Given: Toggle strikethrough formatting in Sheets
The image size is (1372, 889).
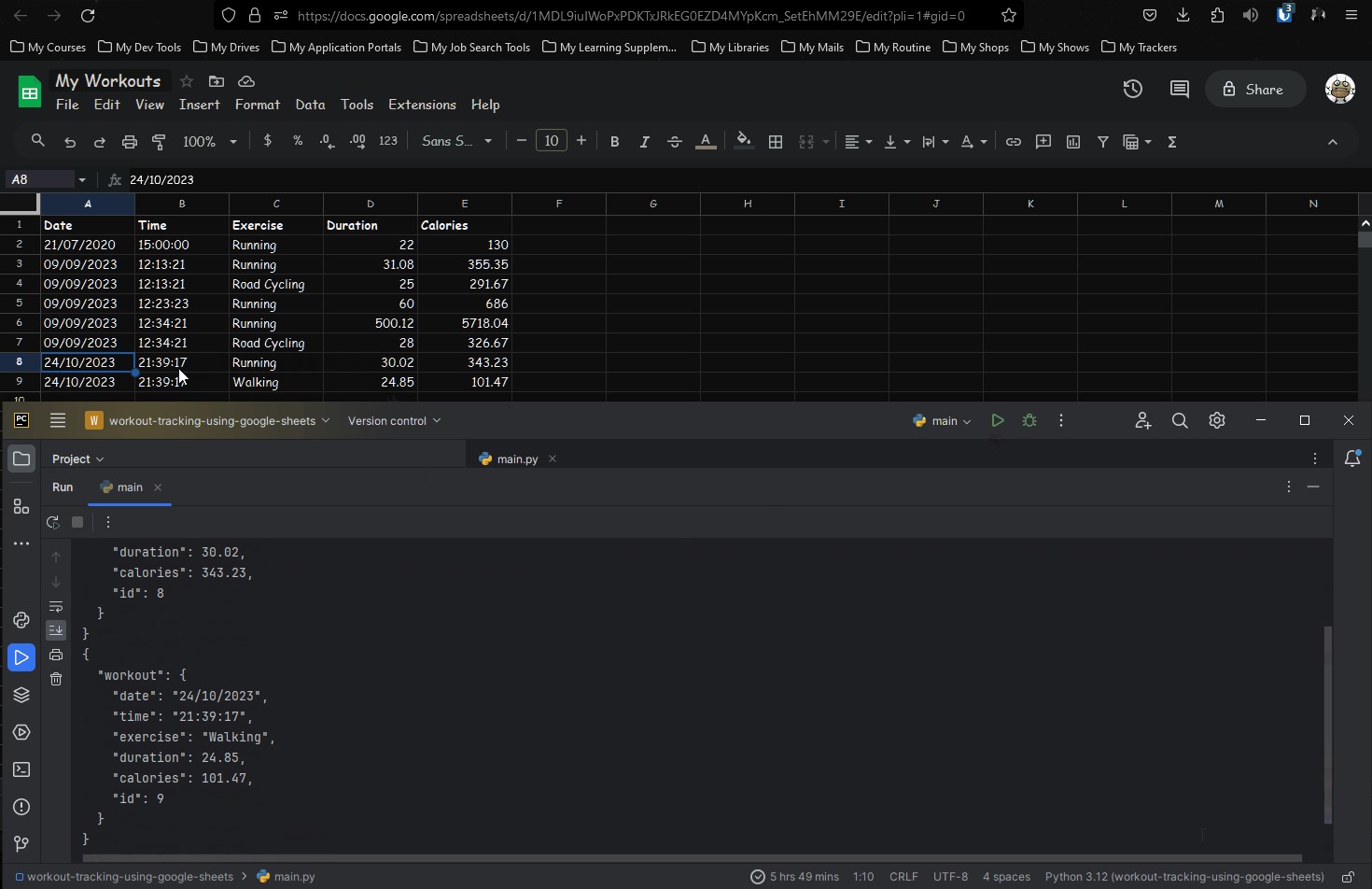Looking at the screenshot, I should pyautogui.click(x=675, y=142).
